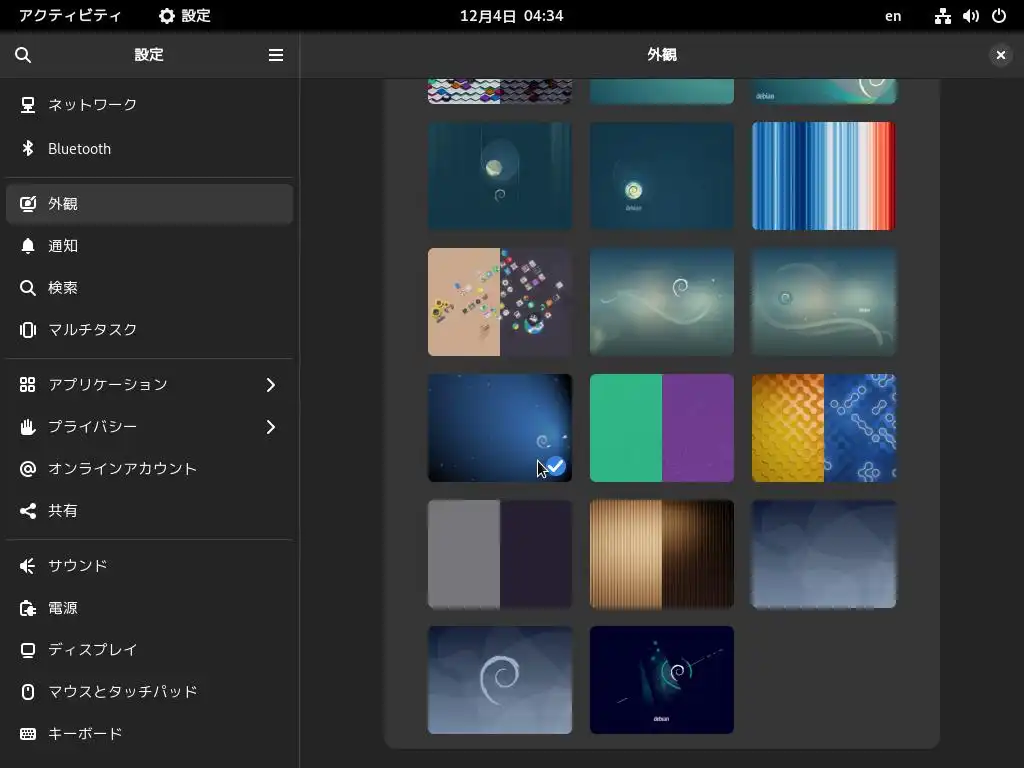
Task: Choose teal wavy wallpaper with left swirl
Action: pyautogui.click(x=824, y=302)
